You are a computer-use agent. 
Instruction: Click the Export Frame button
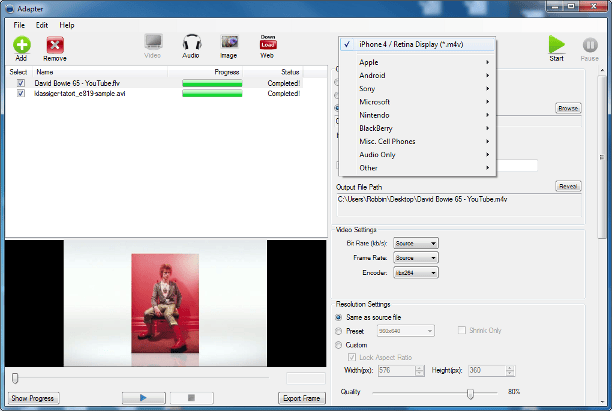click(302, 398)
